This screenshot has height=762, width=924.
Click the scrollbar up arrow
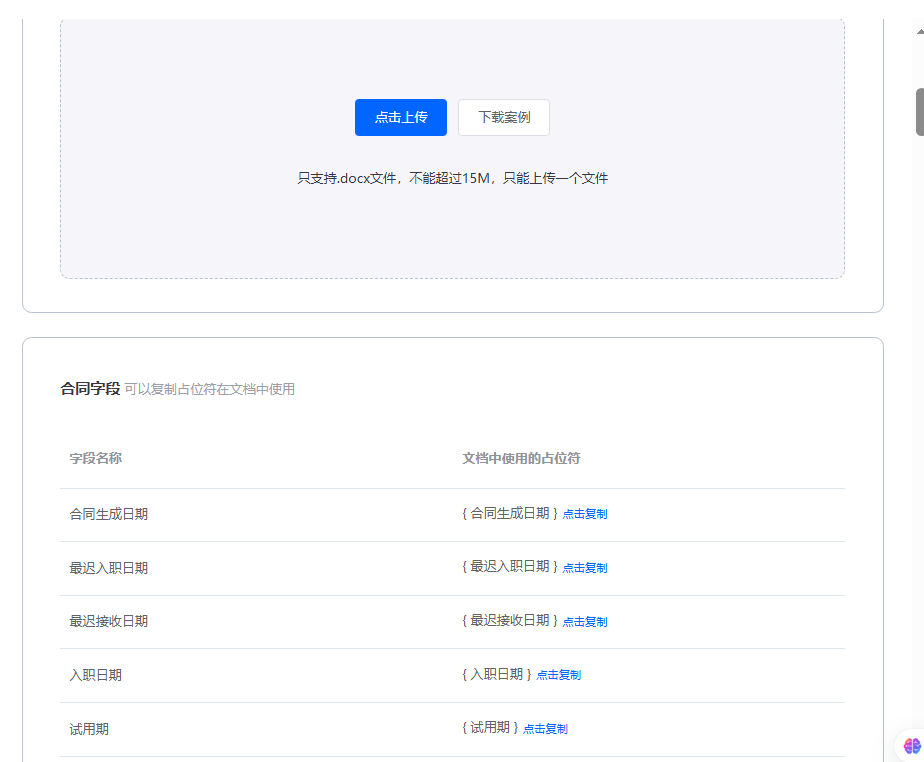coord(920,31)
